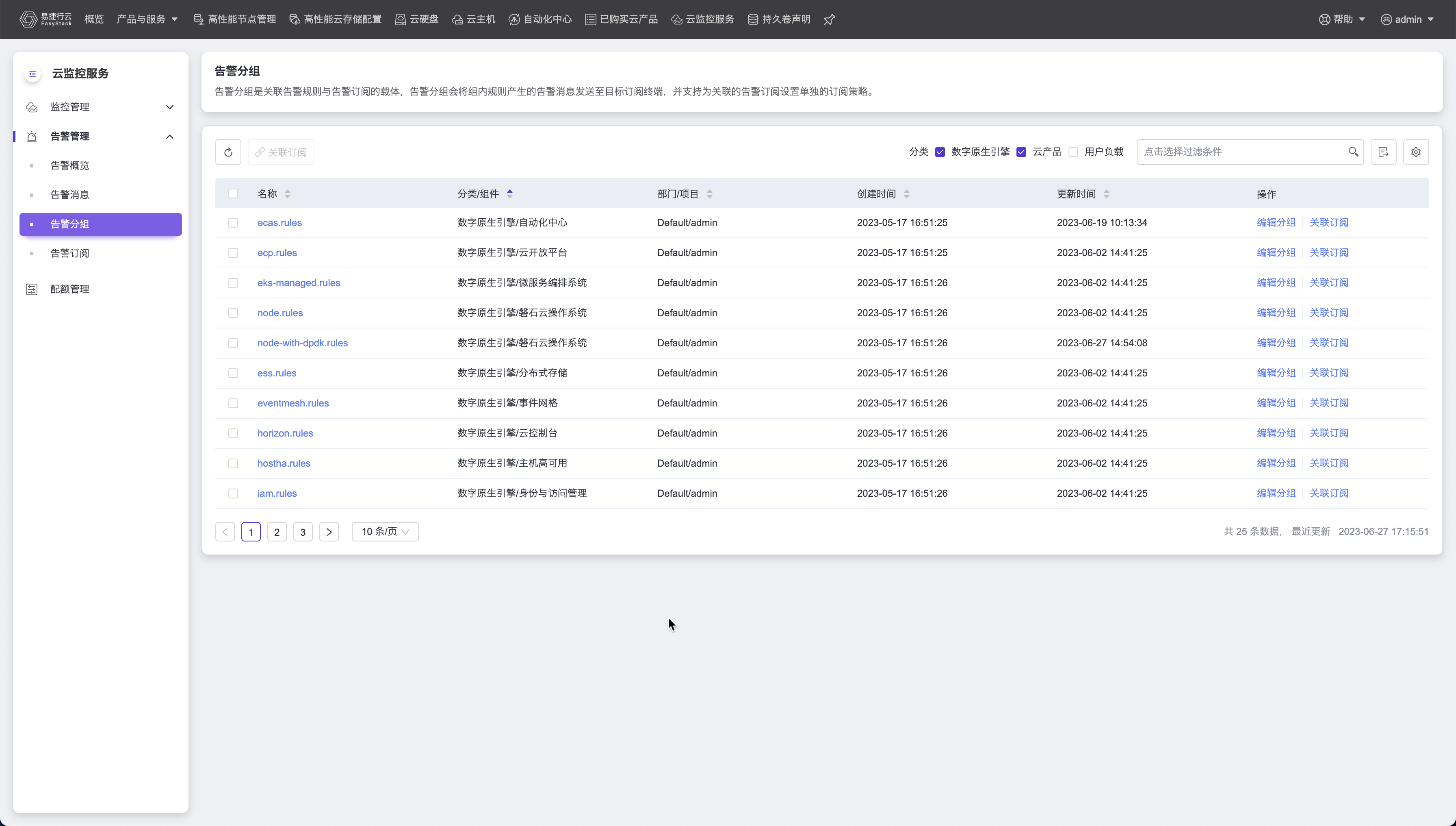The width and height of the screenshot is (1456, 826).
Task: Click the search magnifier icon in filter box
Action: click(1353, 152)
